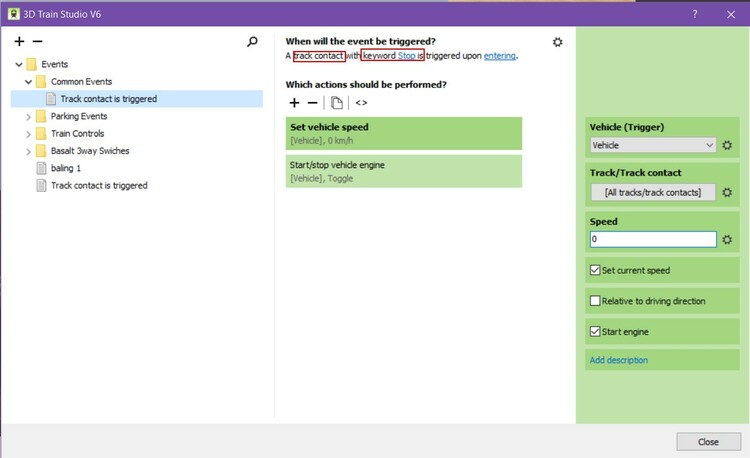Click the Parking Events folder icon
The height and width of the screenshot is (458, 750).
click(41, 116)
